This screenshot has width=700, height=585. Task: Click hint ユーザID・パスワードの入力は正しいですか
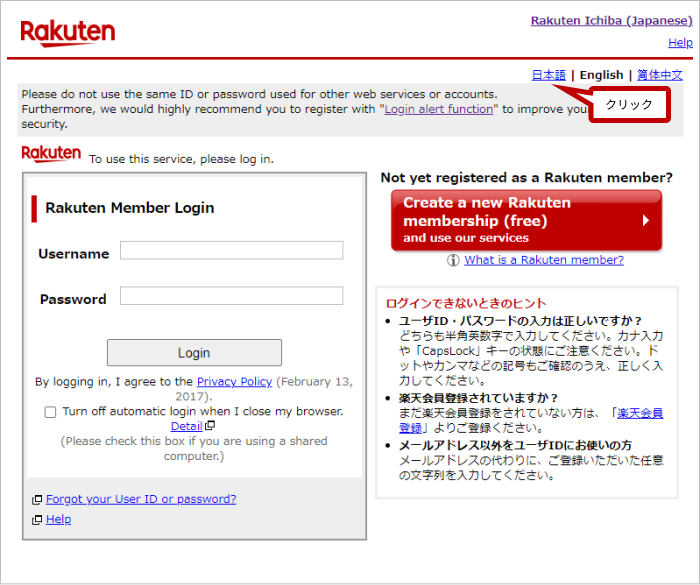(x=520, y=321)
